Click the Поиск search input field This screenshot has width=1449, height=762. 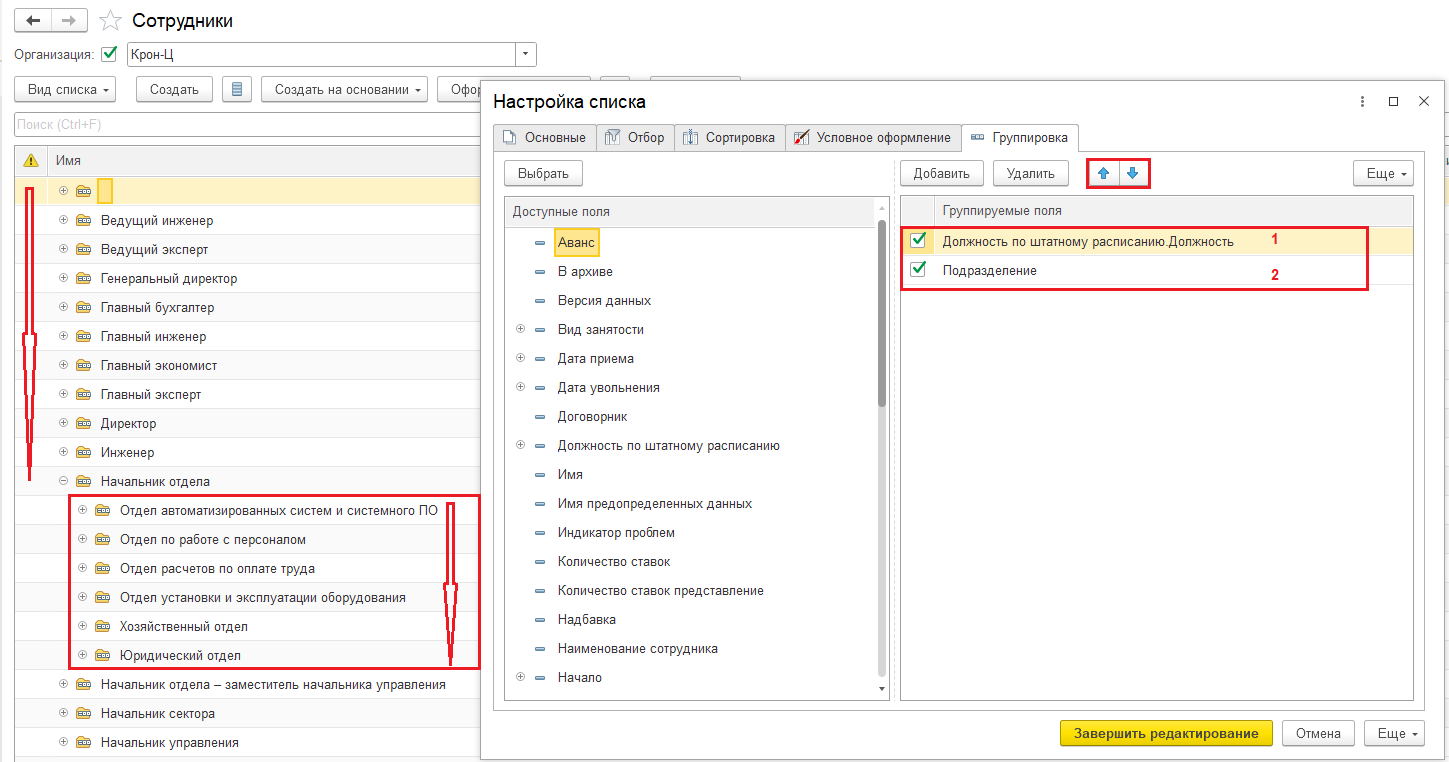(x=240, y=125)
